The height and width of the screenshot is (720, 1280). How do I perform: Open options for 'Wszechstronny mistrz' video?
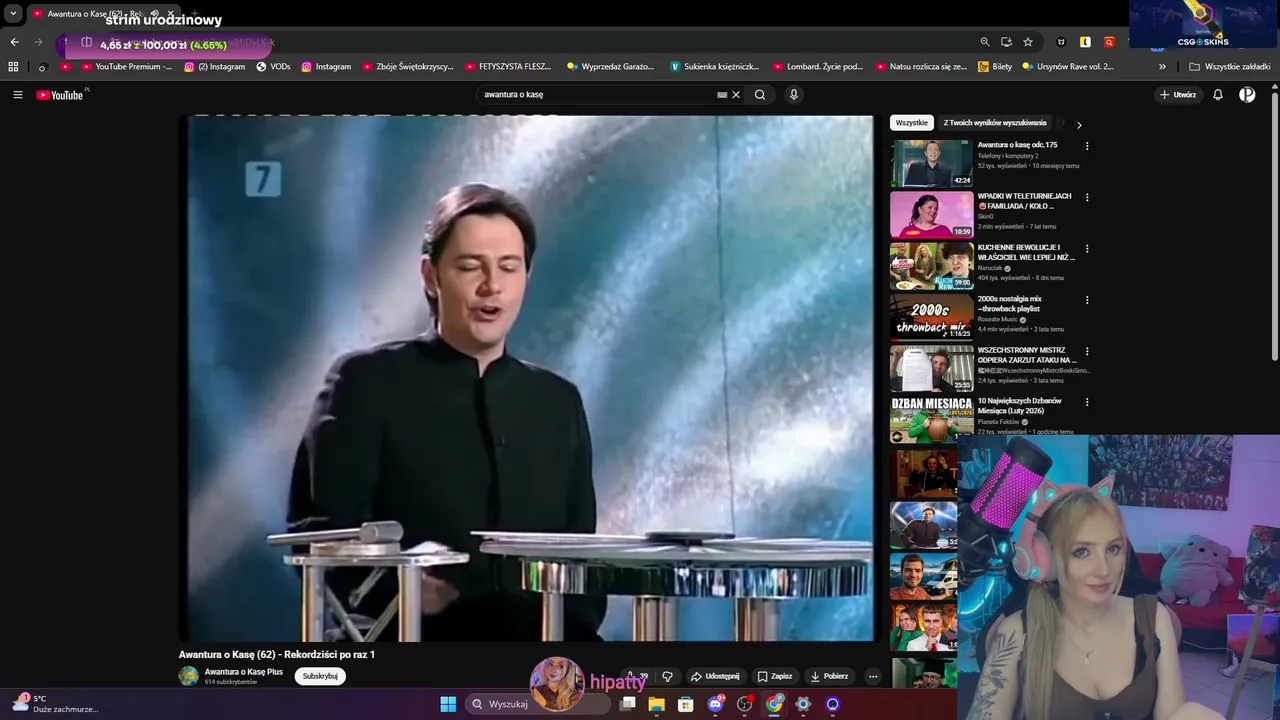point(1087,351)
